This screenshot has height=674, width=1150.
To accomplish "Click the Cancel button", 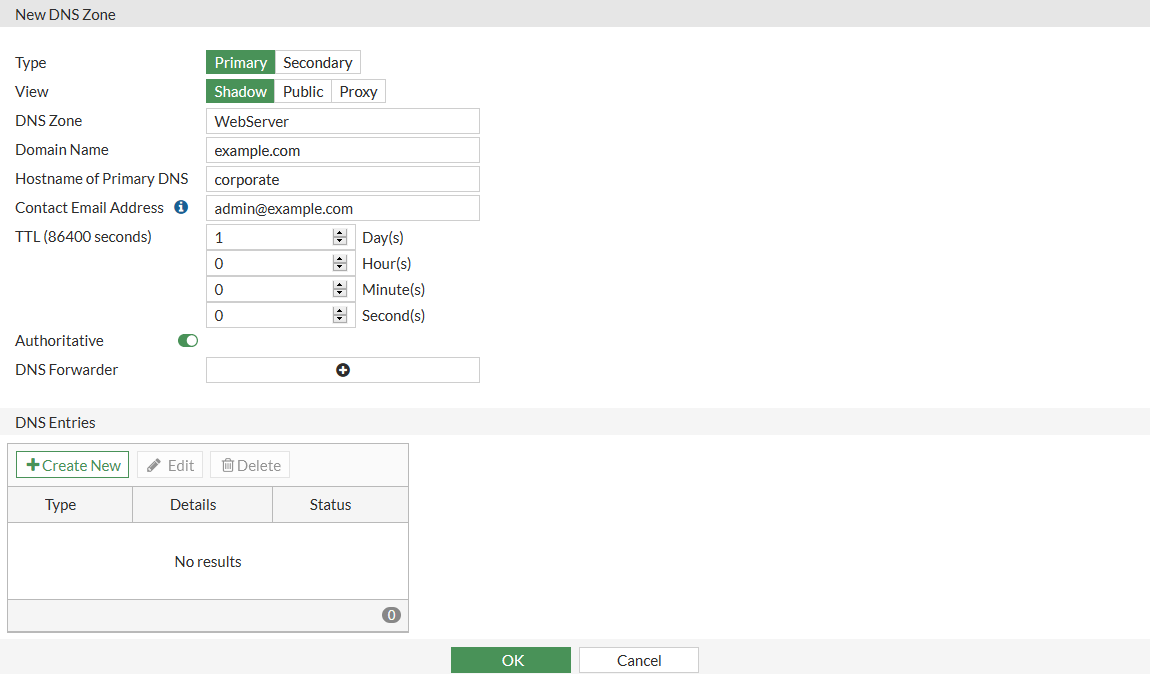I will point(638,660).
